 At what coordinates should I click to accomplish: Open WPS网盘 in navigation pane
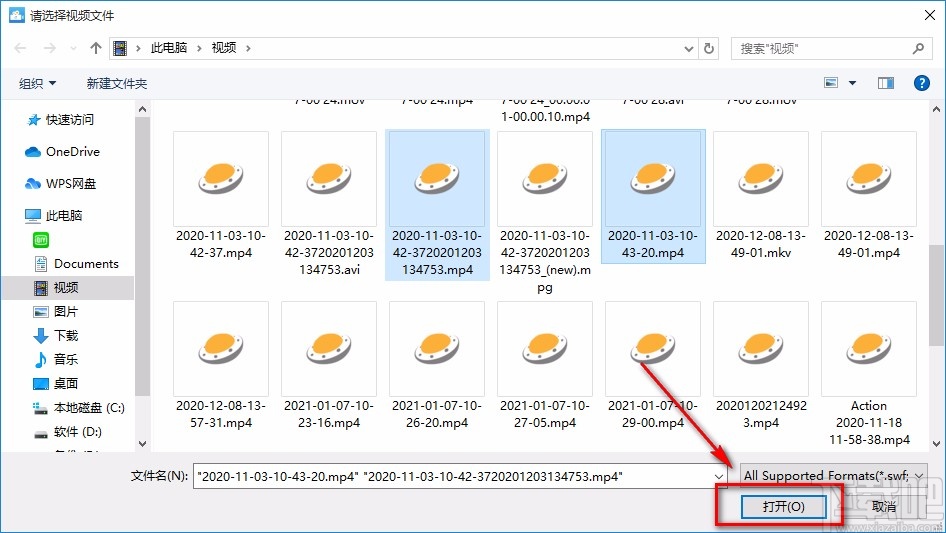[x=60, y=184]
